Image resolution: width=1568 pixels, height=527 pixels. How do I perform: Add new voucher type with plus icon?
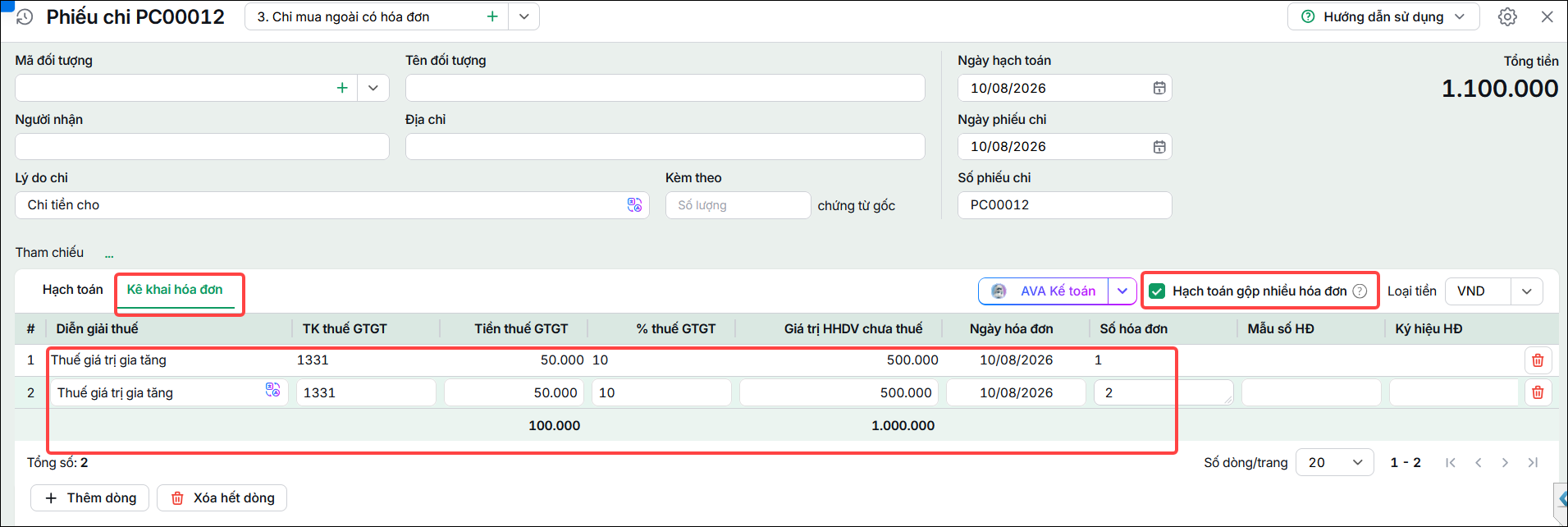click(x=492, y=16)
